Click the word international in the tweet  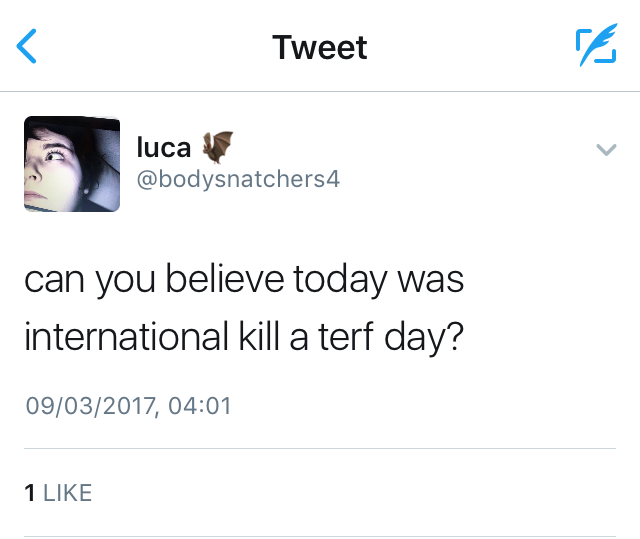[x=126, y=335]
